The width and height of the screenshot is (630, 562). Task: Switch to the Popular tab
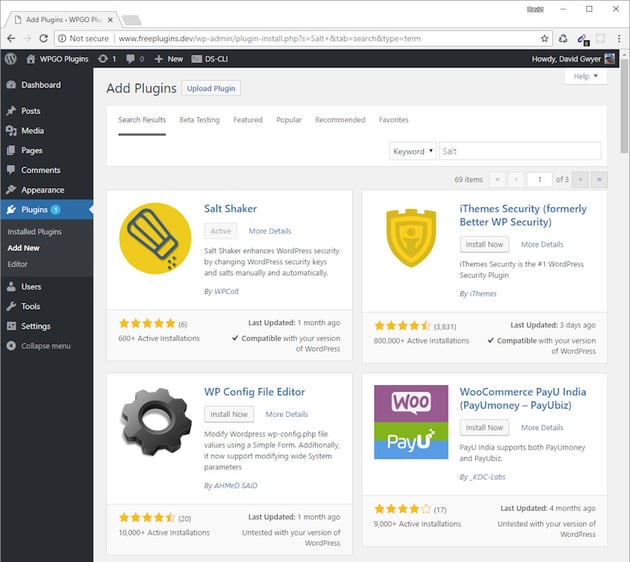289,120
